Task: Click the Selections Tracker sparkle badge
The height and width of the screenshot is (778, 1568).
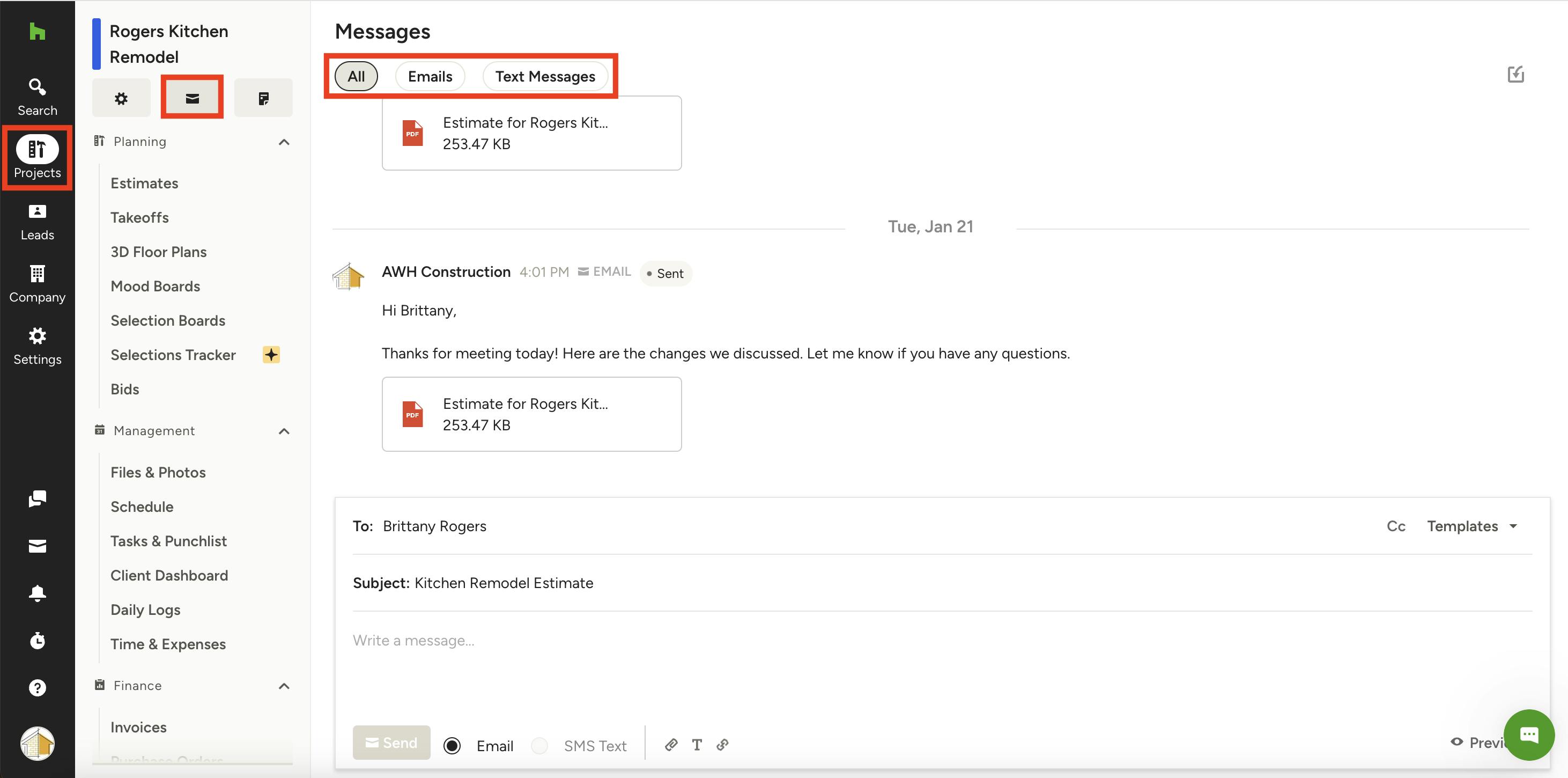Action: (271, 355)
